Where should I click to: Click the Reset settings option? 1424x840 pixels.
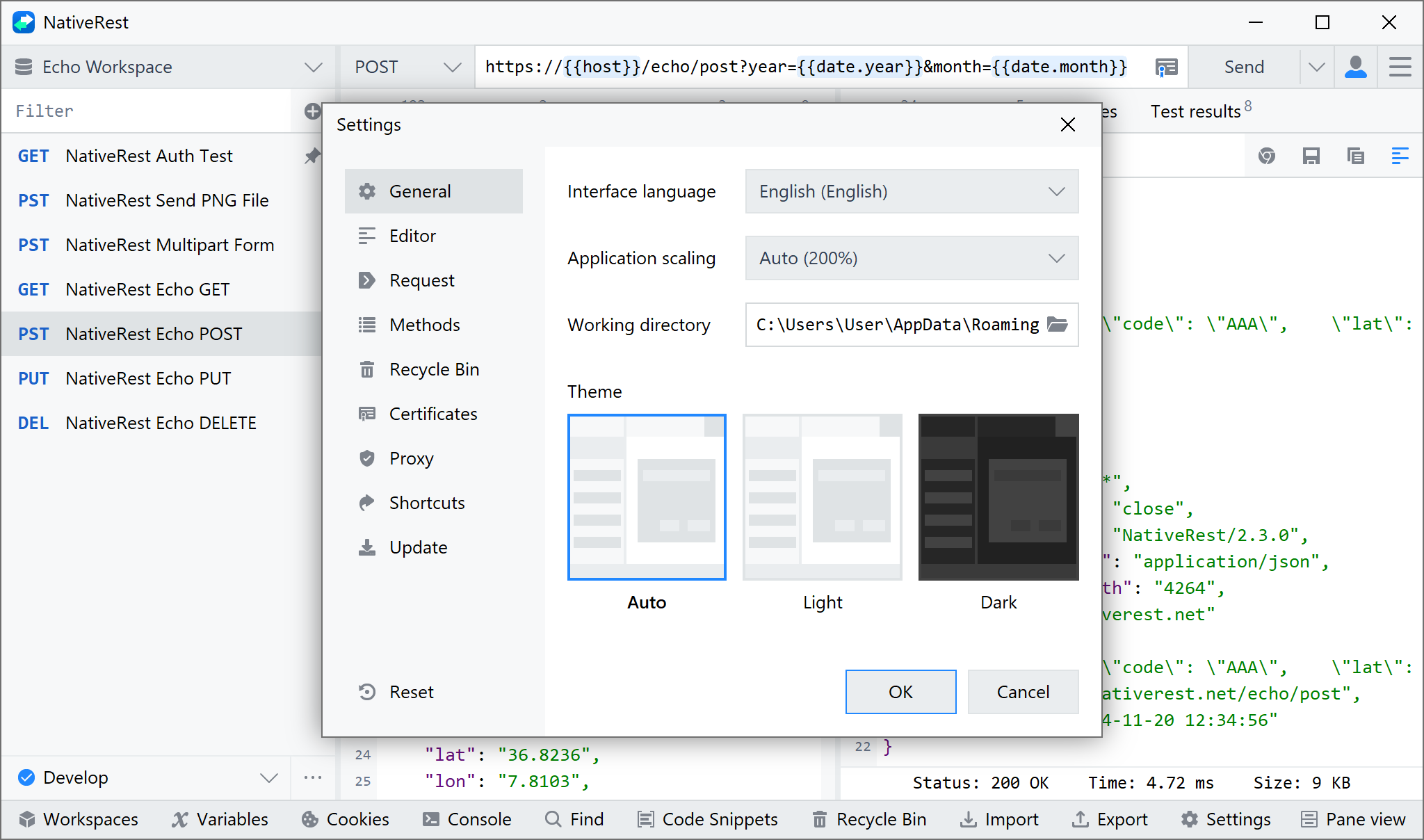click(x=410, y=692)
